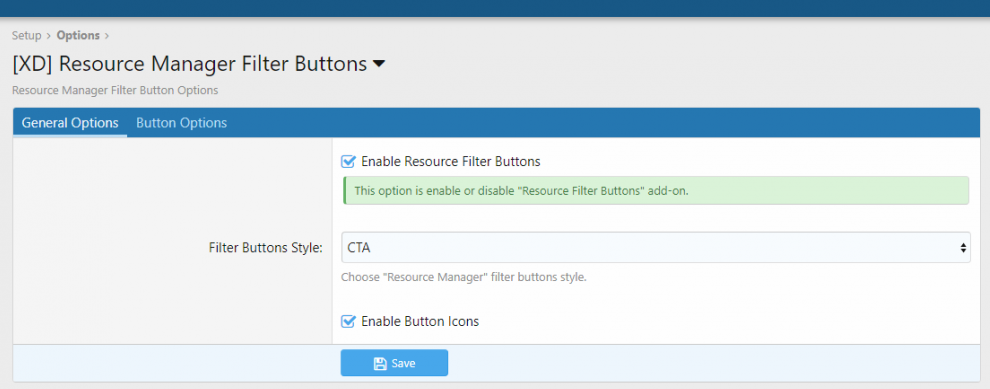Select the General Options tab
The image size is (990, 389).
click(70, 123)
